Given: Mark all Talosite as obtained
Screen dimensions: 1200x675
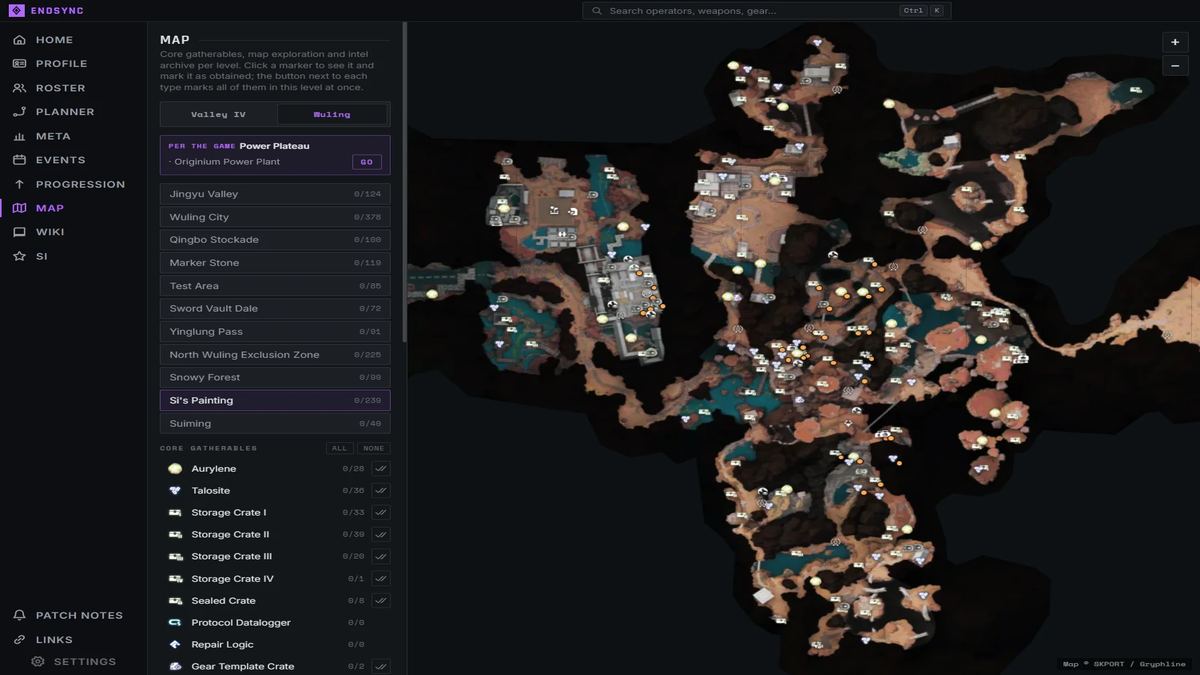Looking at the screenshot, I should (x=380, y=490).
